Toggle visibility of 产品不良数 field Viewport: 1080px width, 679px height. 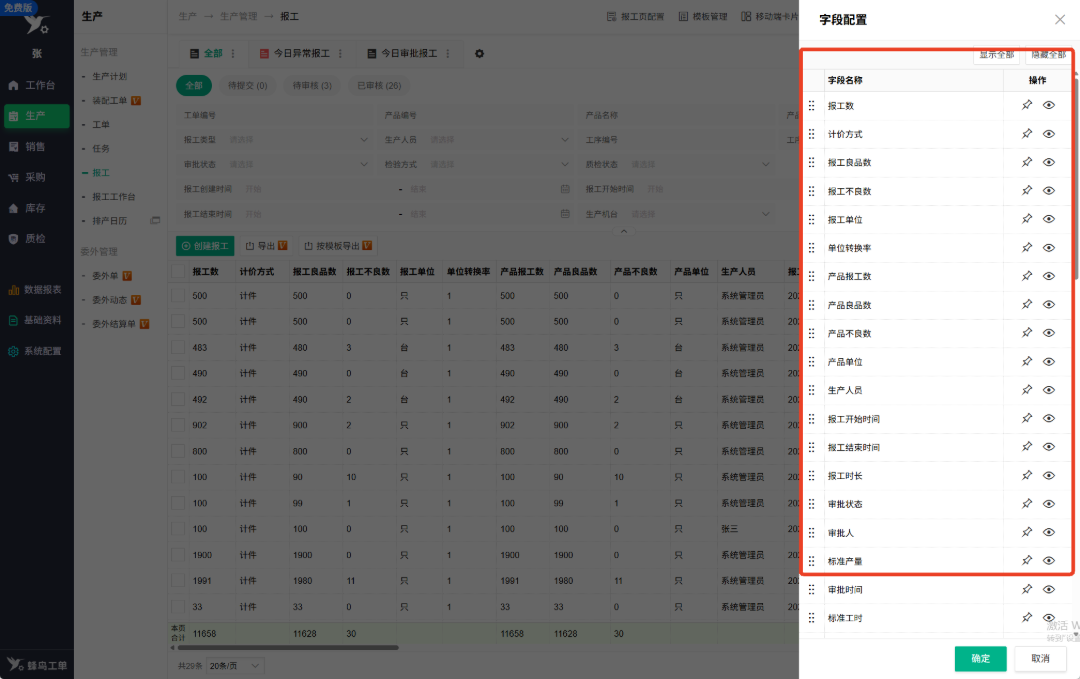1048,333
